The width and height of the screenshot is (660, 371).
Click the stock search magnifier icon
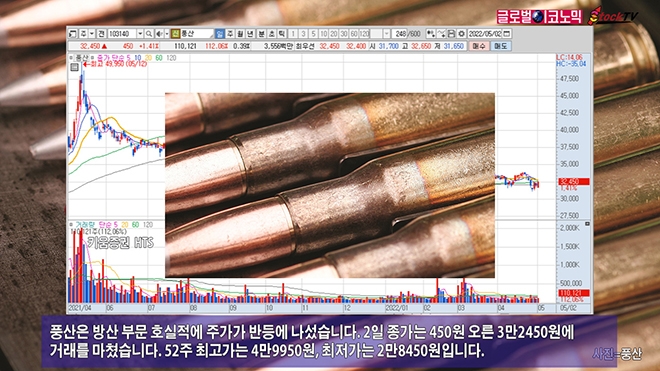point(149,34)
